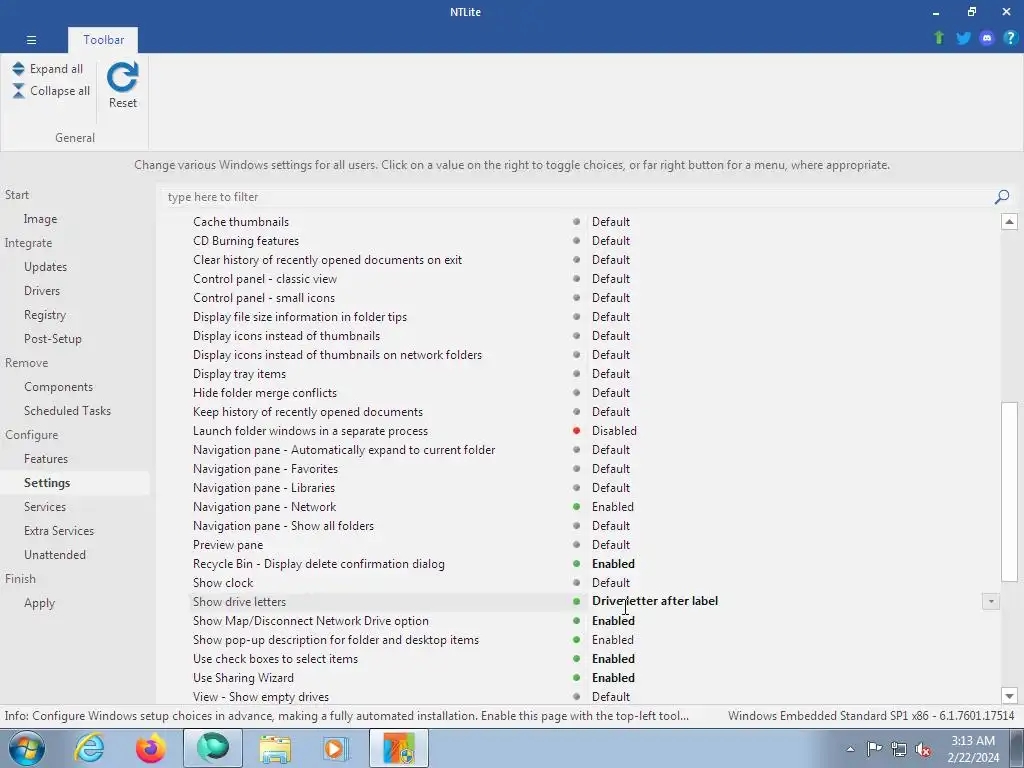Toggle 'Launch folder windows in a separate process' Disabled value
The width and height of the screenshot is (1024, 768).
coord(614,431)
